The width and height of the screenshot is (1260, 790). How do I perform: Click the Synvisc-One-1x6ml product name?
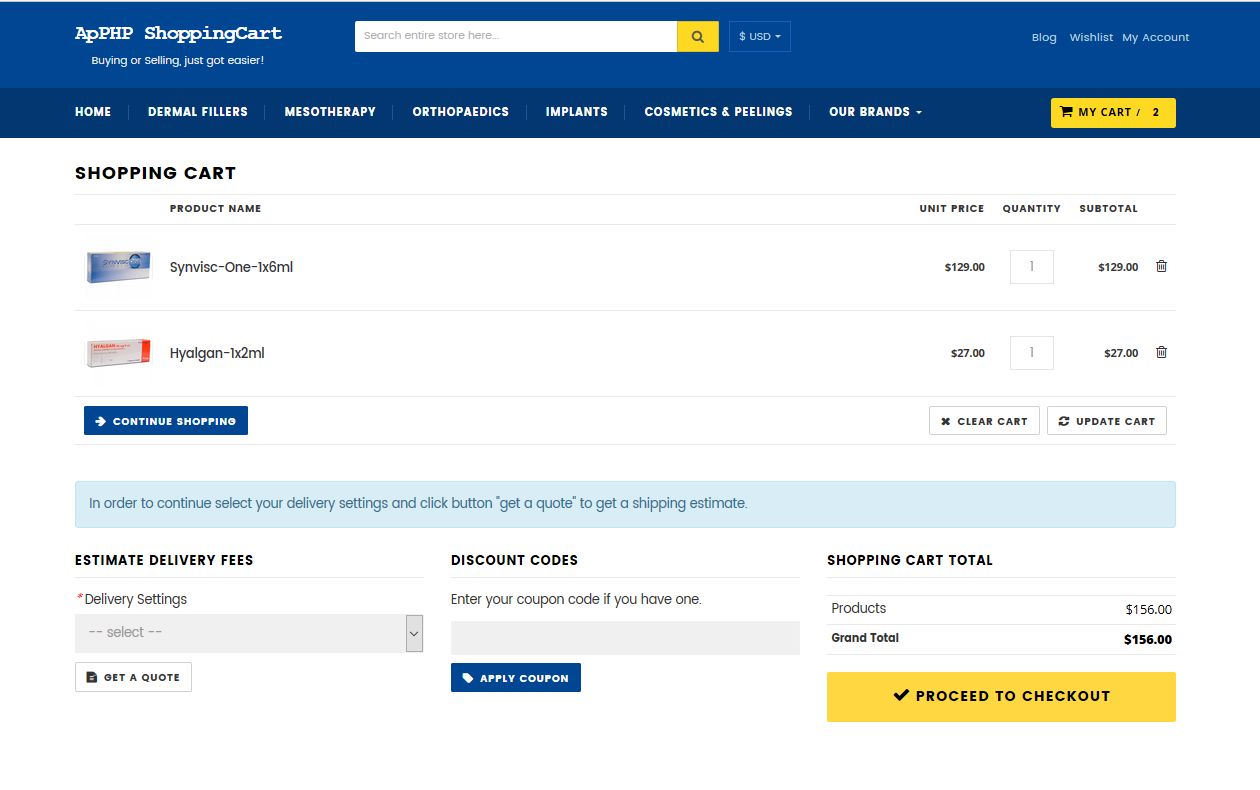231,267
